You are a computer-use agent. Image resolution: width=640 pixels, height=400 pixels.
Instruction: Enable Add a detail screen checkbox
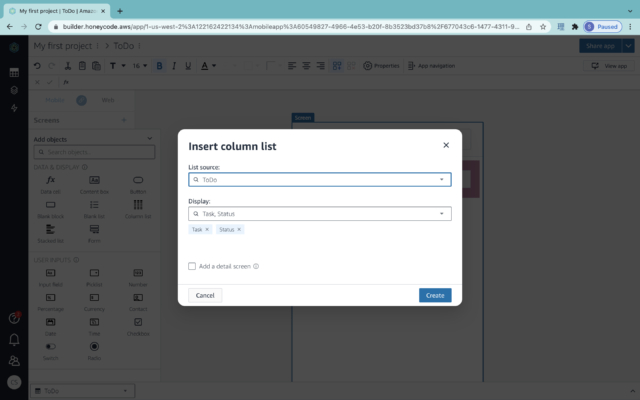(x=192, y=266)
